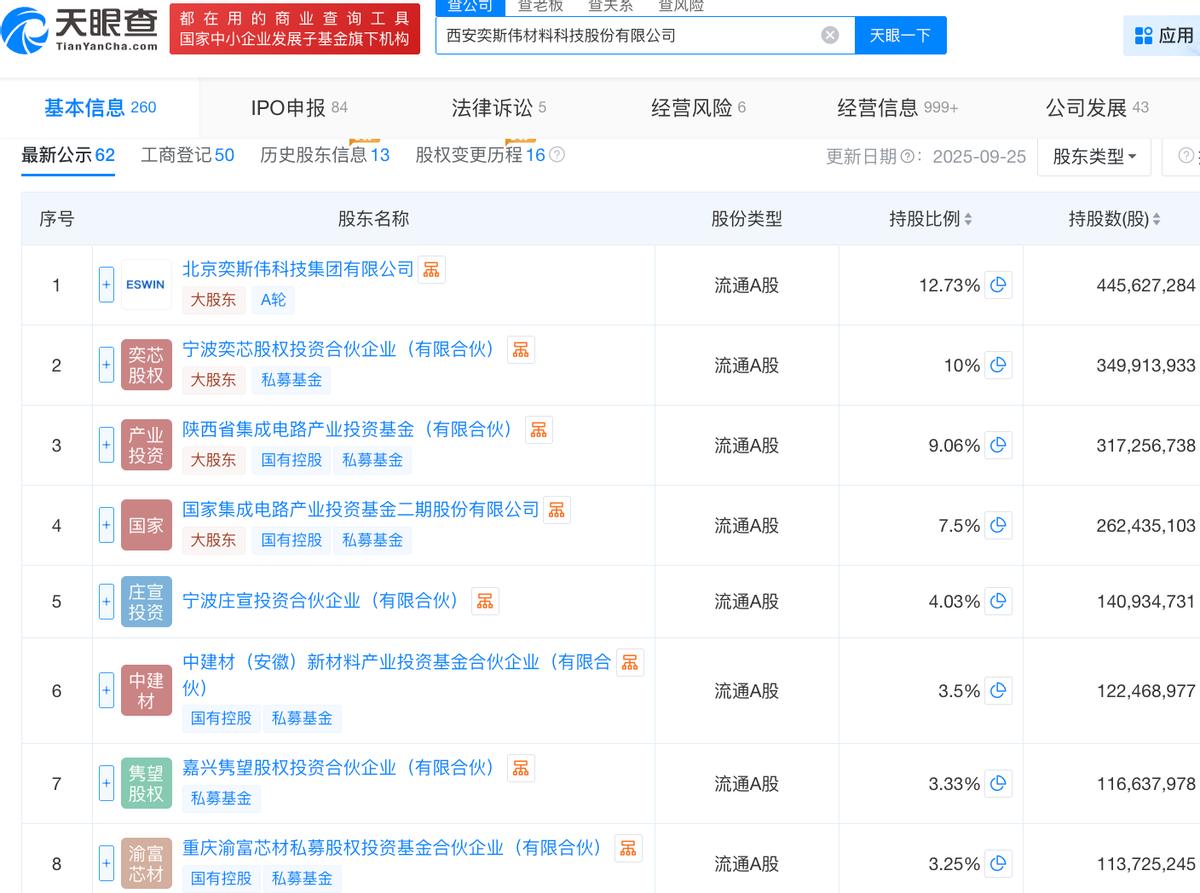This screenshot has height=893, width=1200.
Task: Show pie chart for 3.5% shareholding
Action: coord(998,691)
